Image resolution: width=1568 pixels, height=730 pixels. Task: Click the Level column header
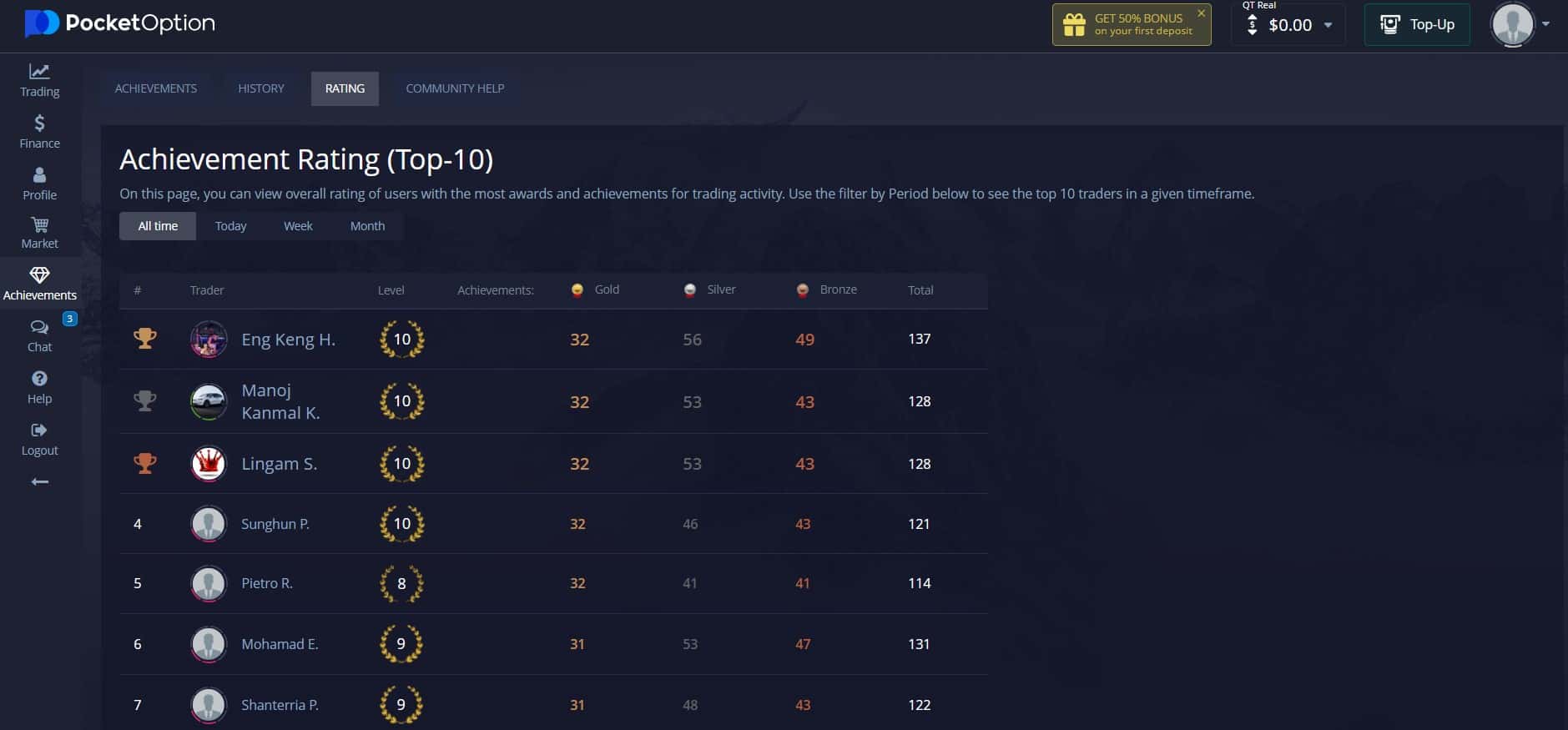point(391,290)
